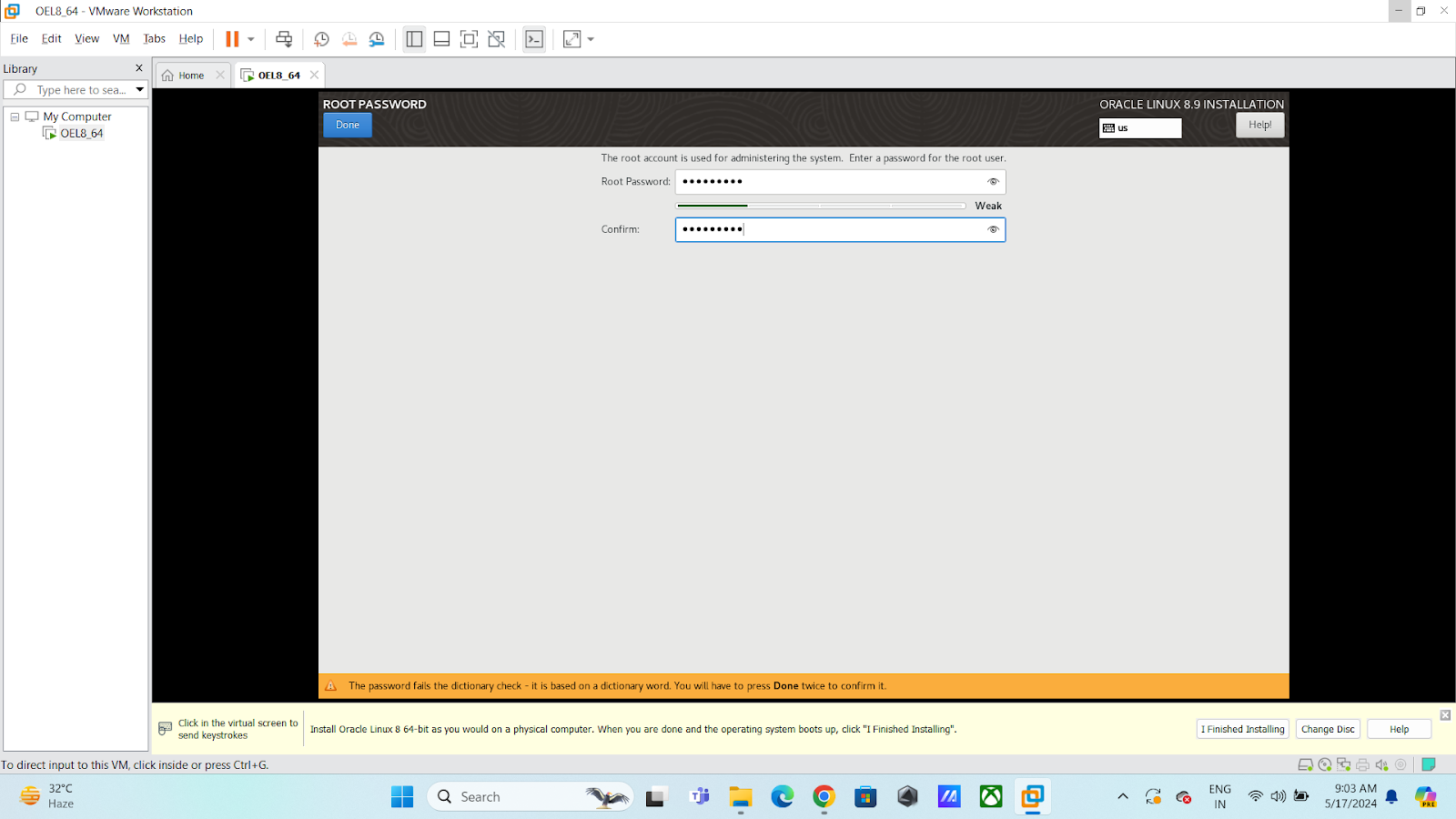This screenshot has width=1456, height=819.
Task: Click VMware Workstation taskbar icon
Action: (x=1032, y=797)
